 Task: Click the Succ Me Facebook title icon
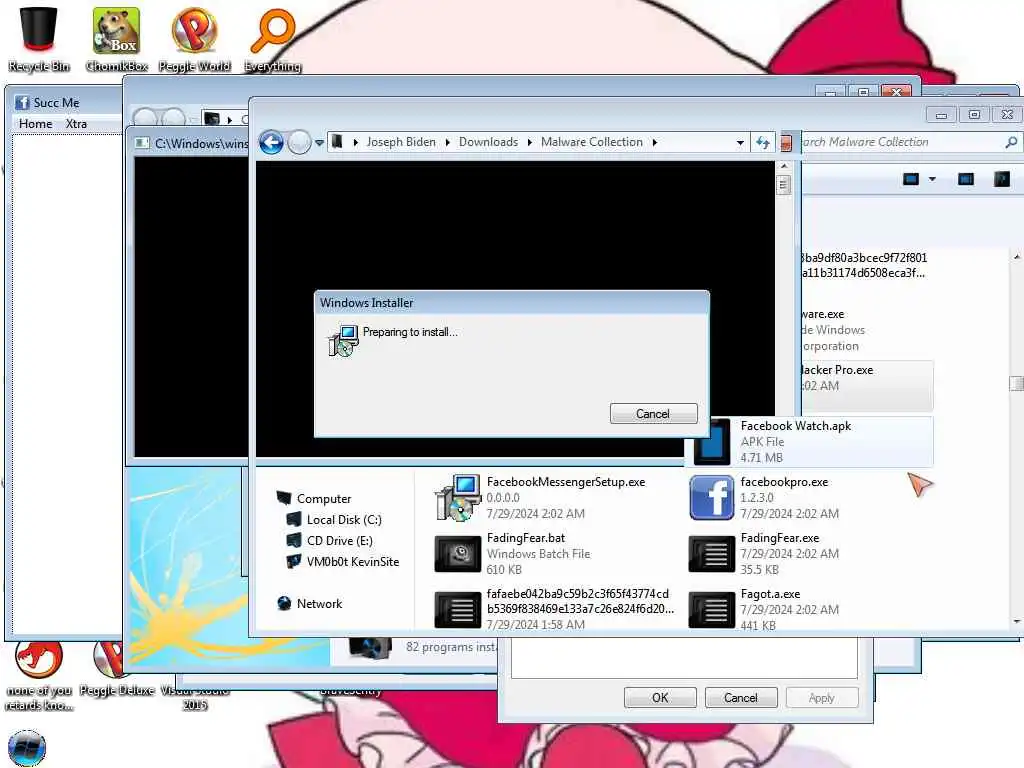[22, 103]
